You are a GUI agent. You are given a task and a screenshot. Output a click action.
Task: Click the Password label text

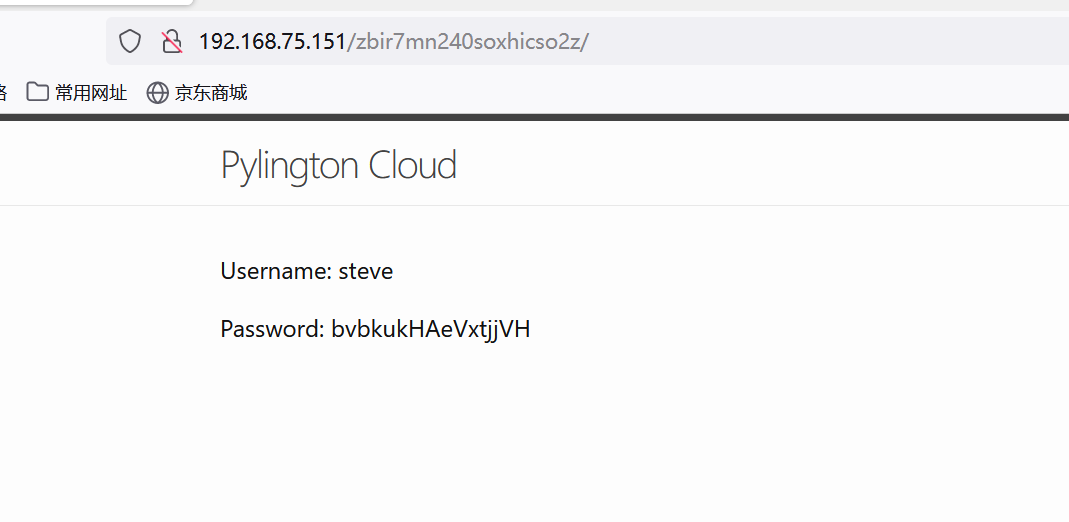[273, 329]
